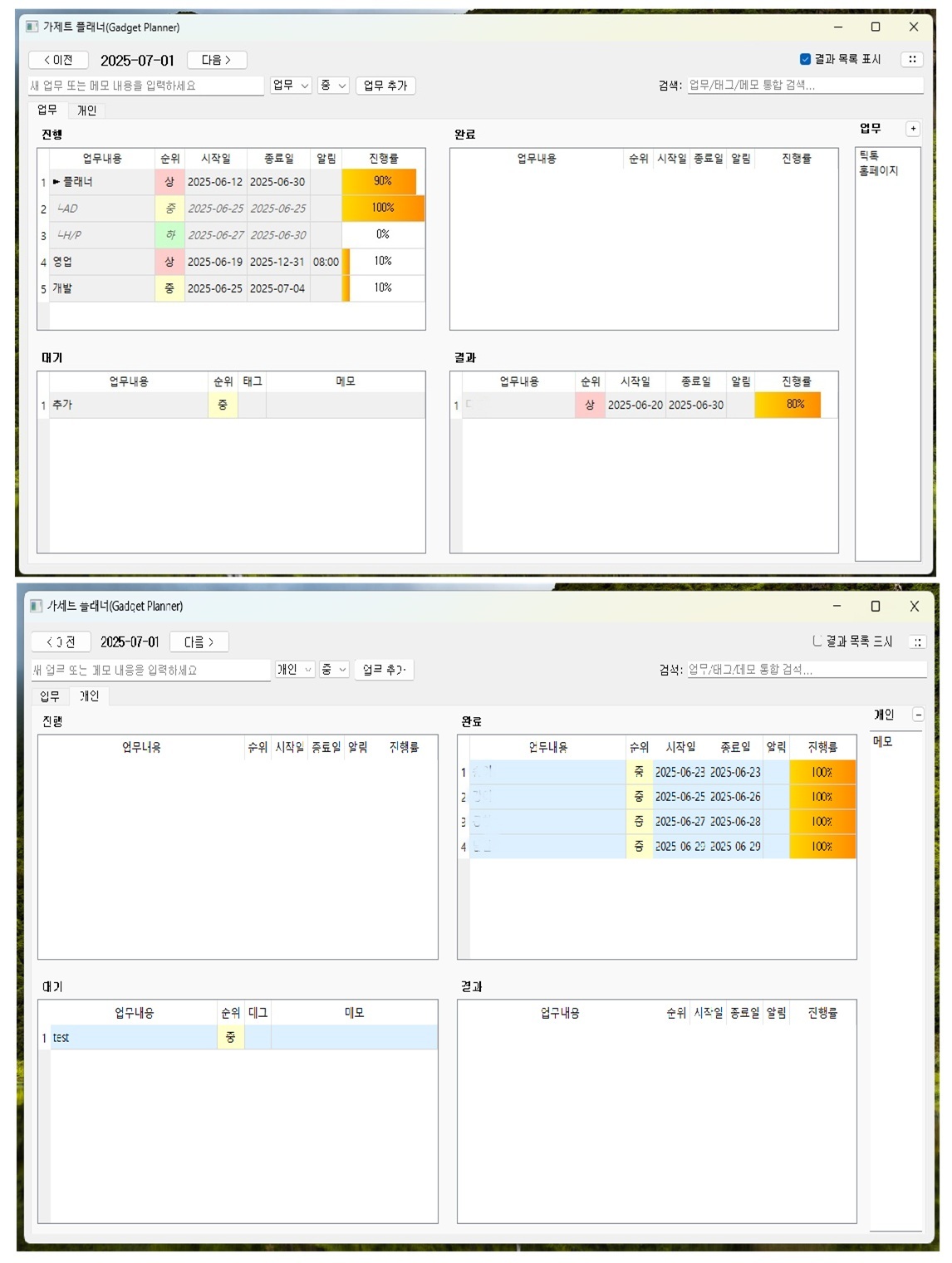Switch to the 개인 tab in the upper window
Image resolution: width=952 pixels, height=1263 pixels.
pyautogui.click(x=86, y=111)
